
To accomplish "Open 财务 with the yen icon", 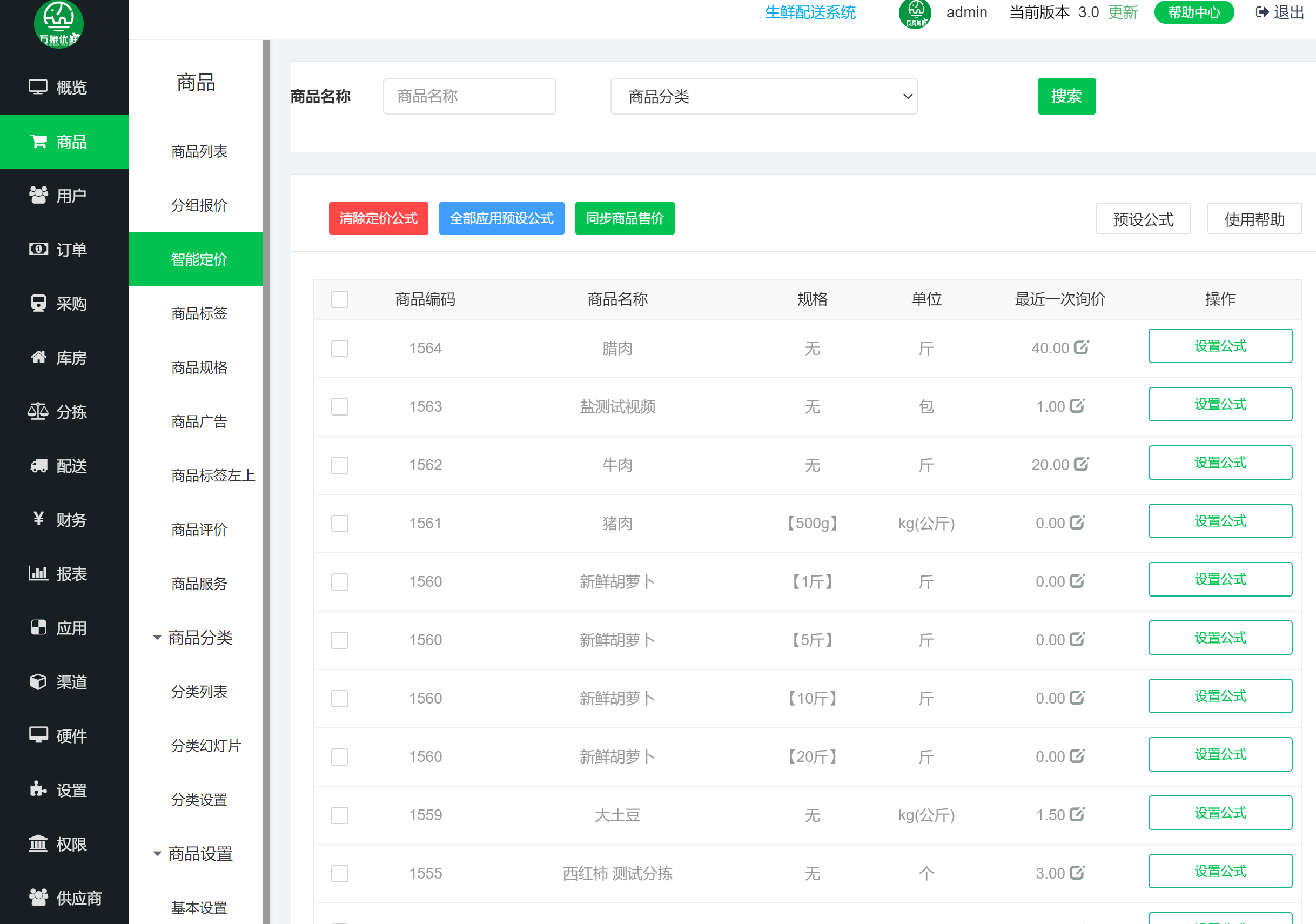I will pos(38,519).
